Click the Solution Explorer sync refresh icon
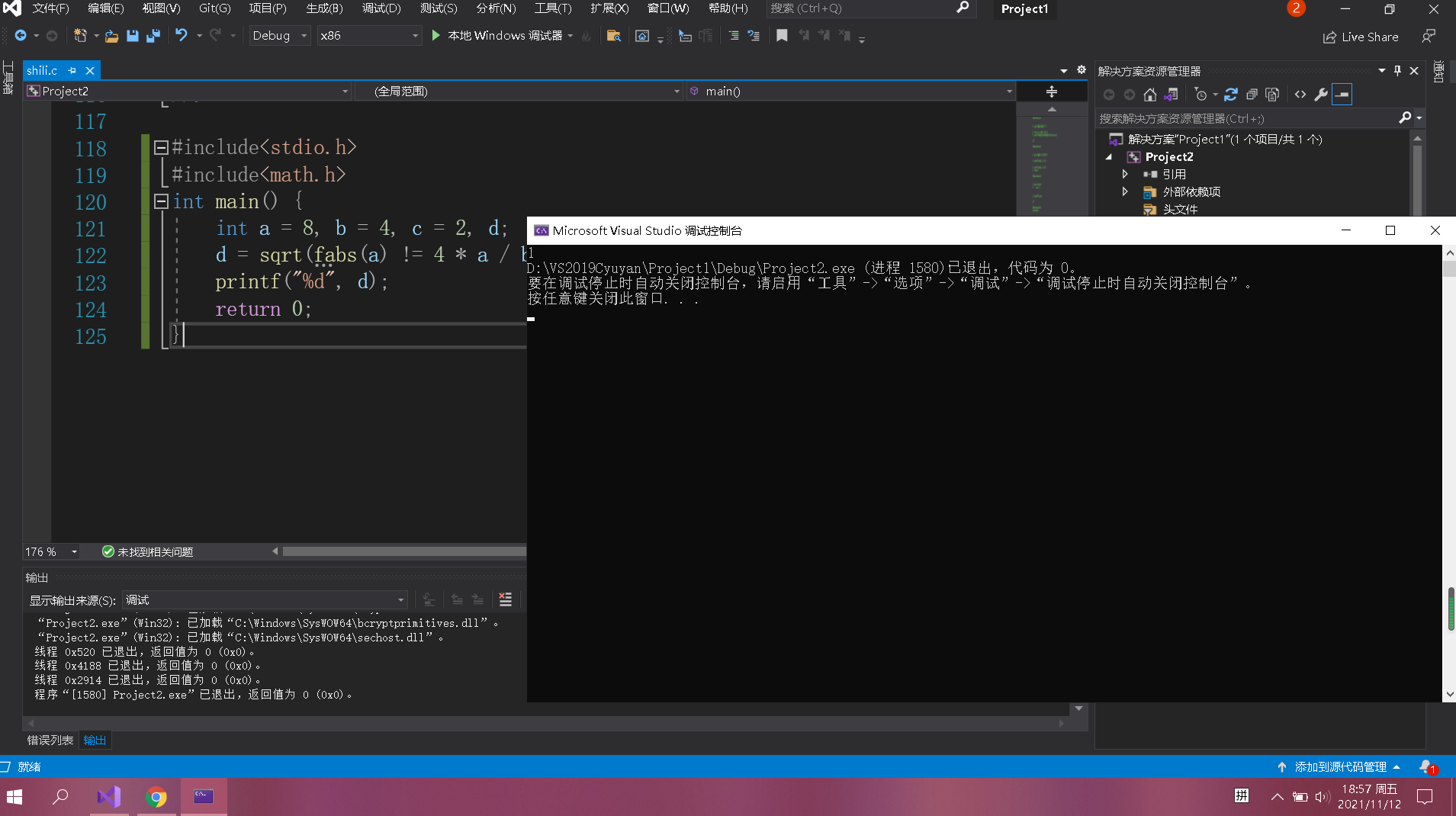 (1231, 95)
